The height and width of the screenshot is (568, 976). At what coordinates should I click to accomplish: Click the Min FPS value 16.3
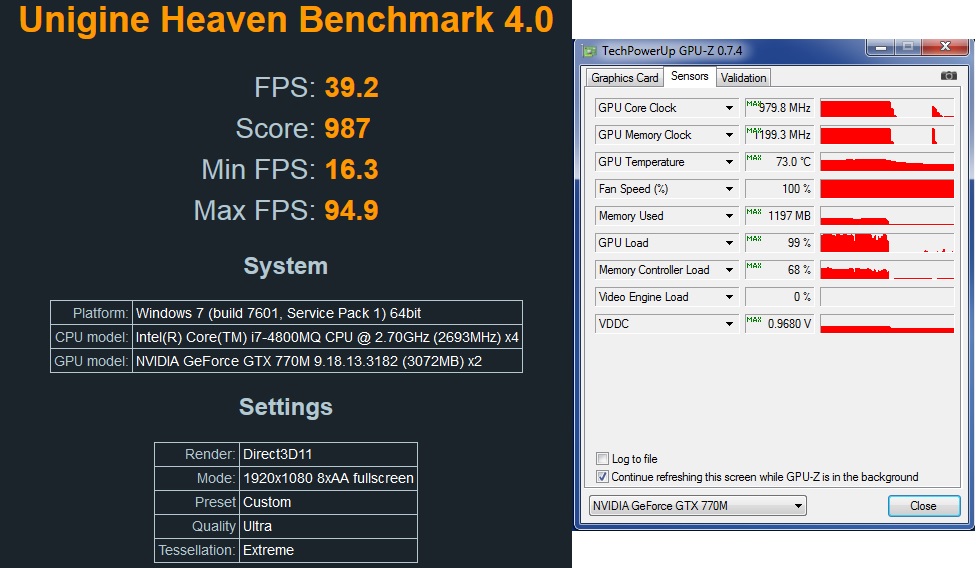352,170
